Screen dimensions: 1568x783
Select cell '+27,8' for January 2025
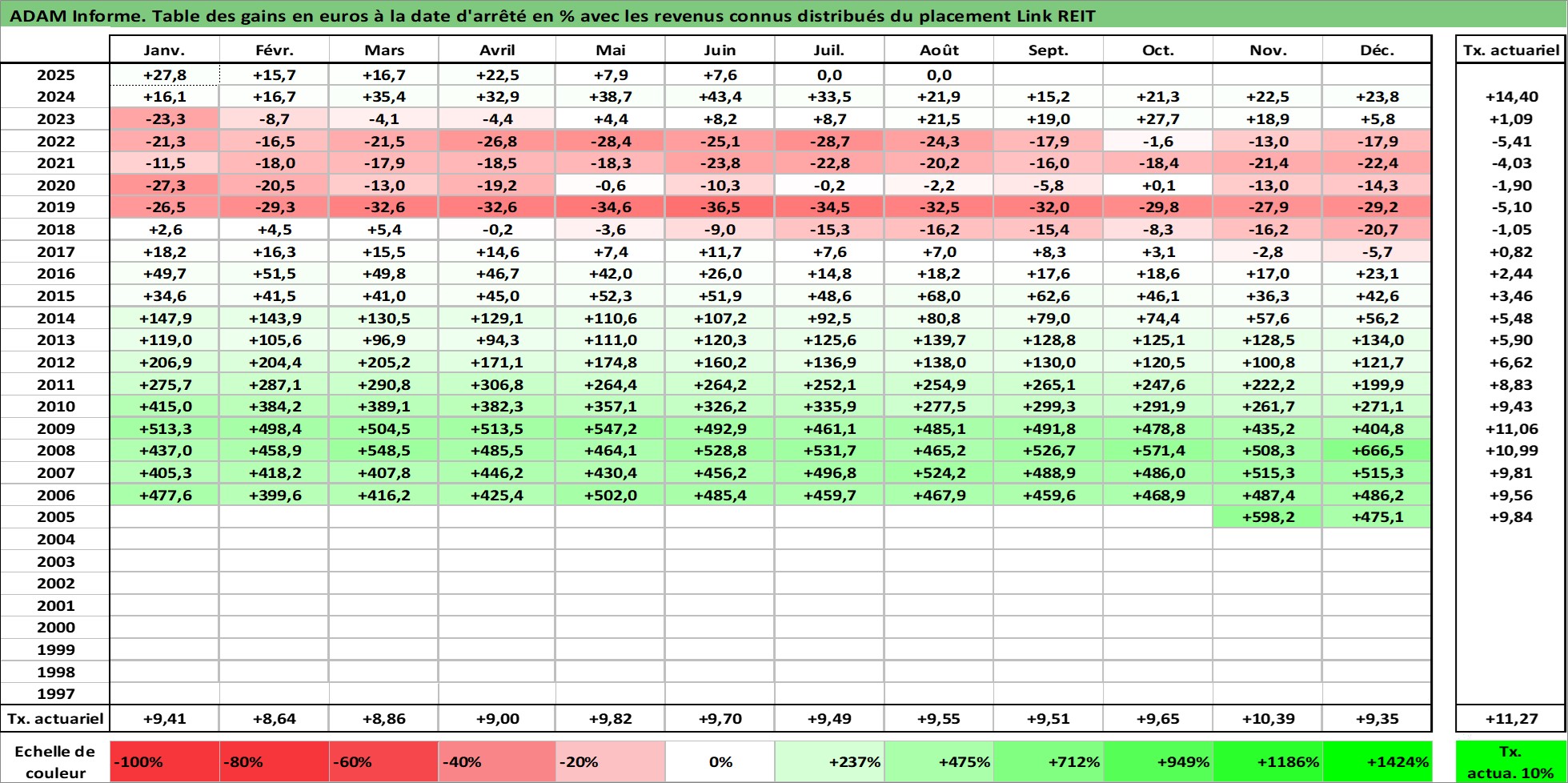coord(164,74)
